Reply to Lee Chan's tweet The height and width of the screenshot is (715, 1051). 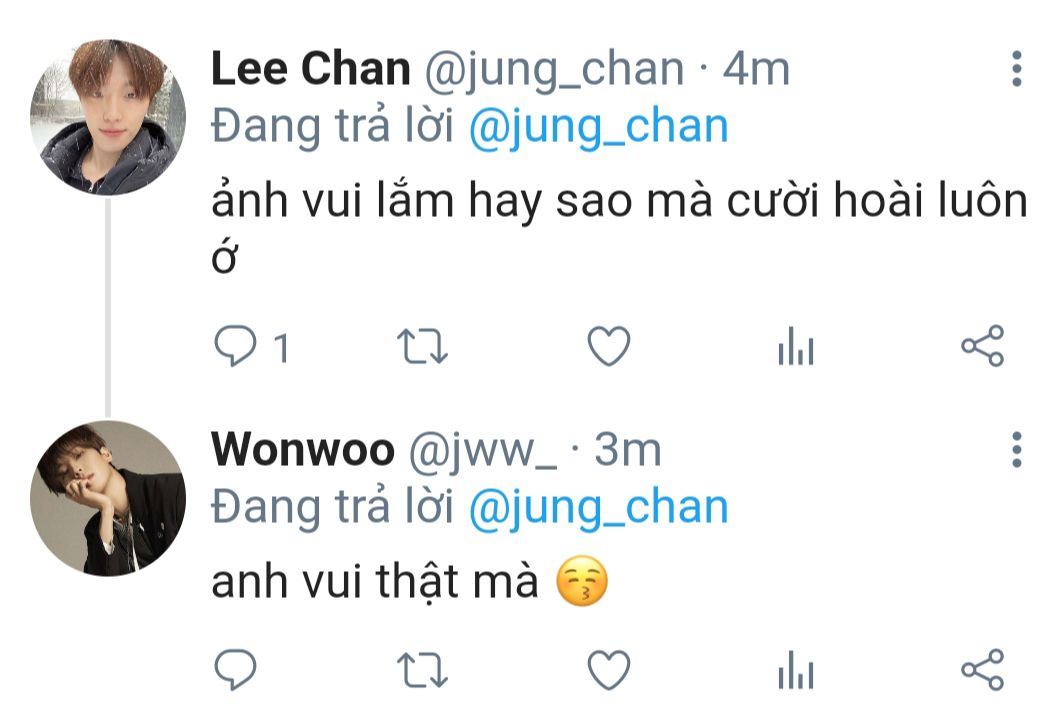[235, 346]
